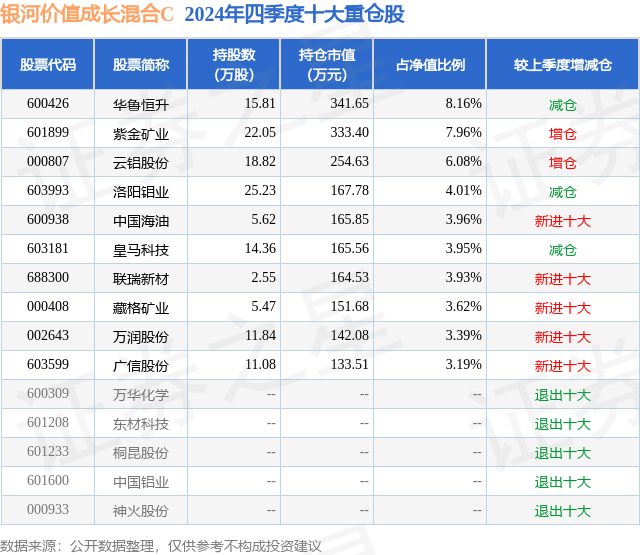Select the stock name 洛阳钼业

pyautogui.click(x=141, y=192)
